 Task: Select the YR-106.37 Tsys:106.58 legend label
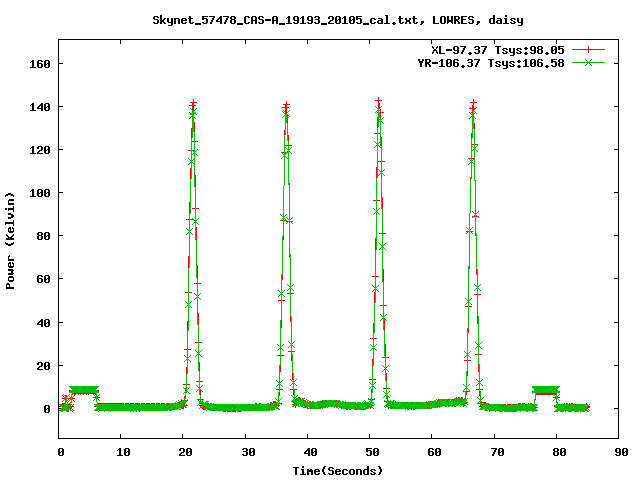coord(491,63)
